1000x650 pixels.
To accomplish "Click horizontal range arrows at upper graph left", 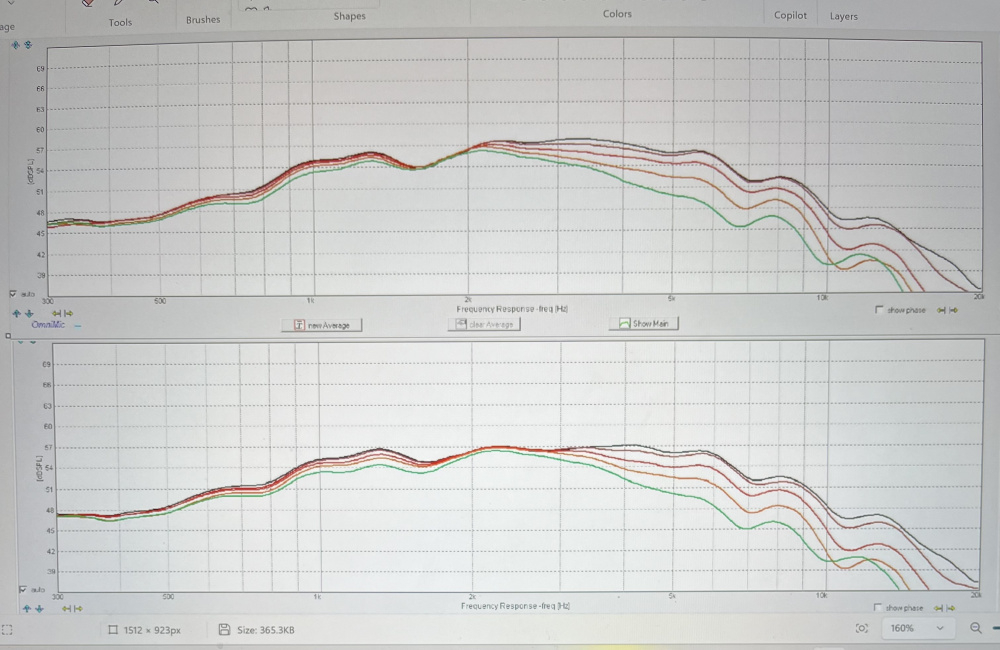I will (x=61, y=312).
